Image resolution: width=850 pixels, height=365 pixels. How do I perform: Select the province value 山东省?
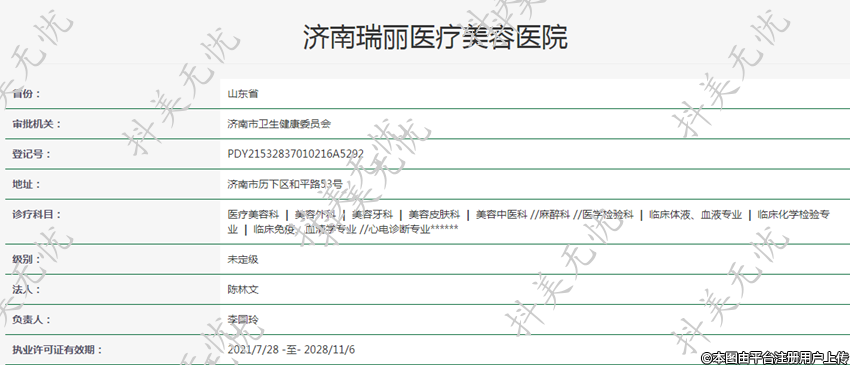[243, 94]
